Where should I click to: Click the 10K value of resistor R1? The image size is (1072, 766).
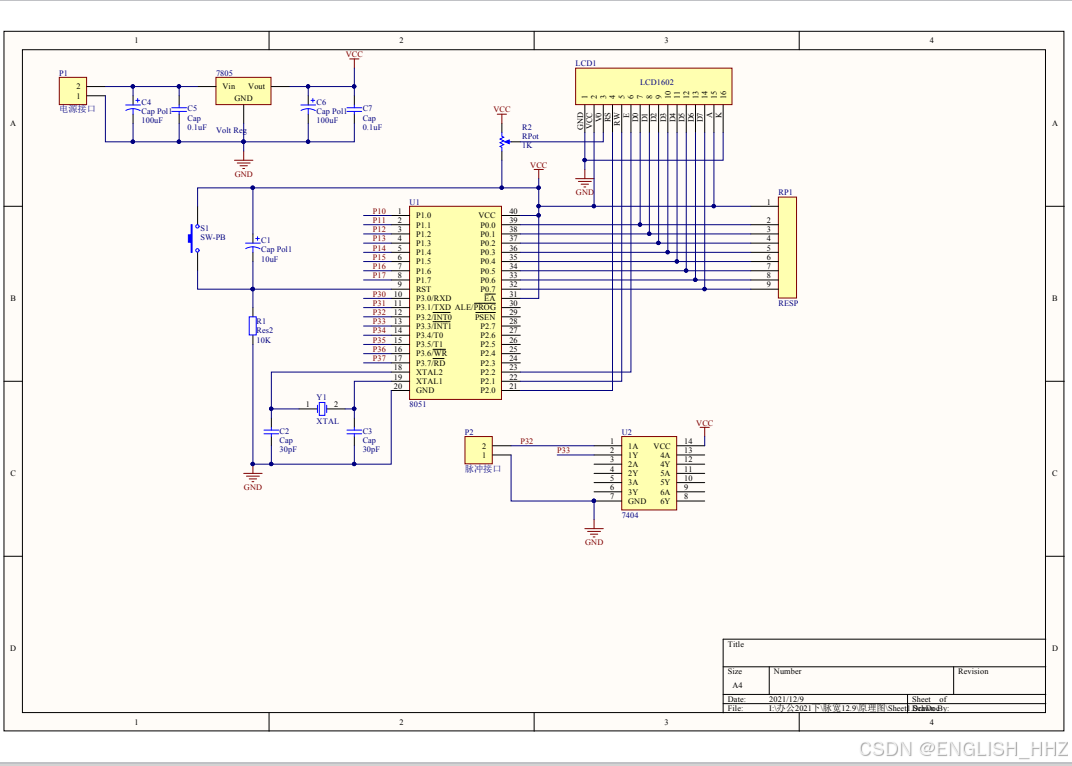pyautogui.click(x=263, y=340)
